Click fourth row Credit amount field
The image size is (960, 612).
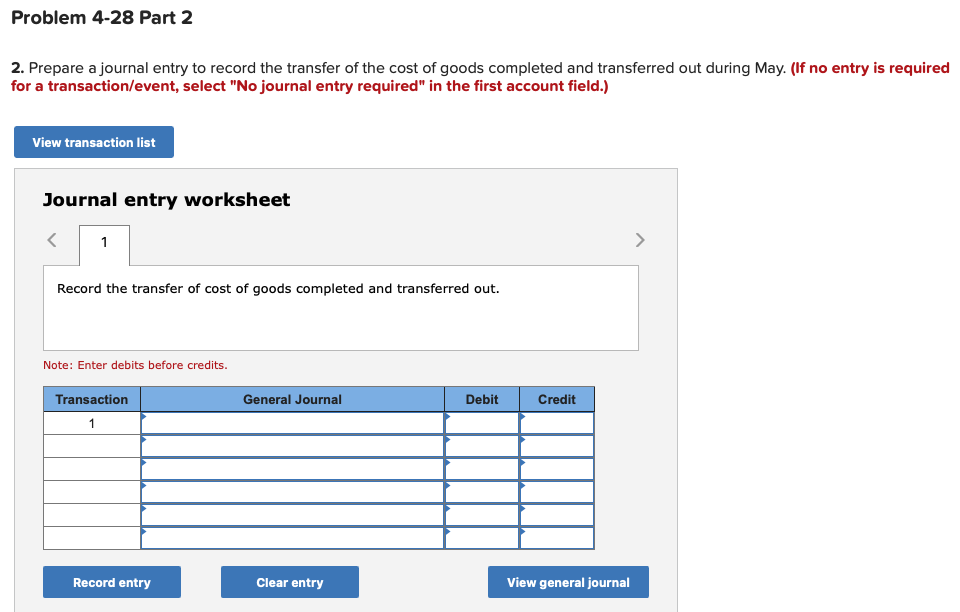click(557, 492)
